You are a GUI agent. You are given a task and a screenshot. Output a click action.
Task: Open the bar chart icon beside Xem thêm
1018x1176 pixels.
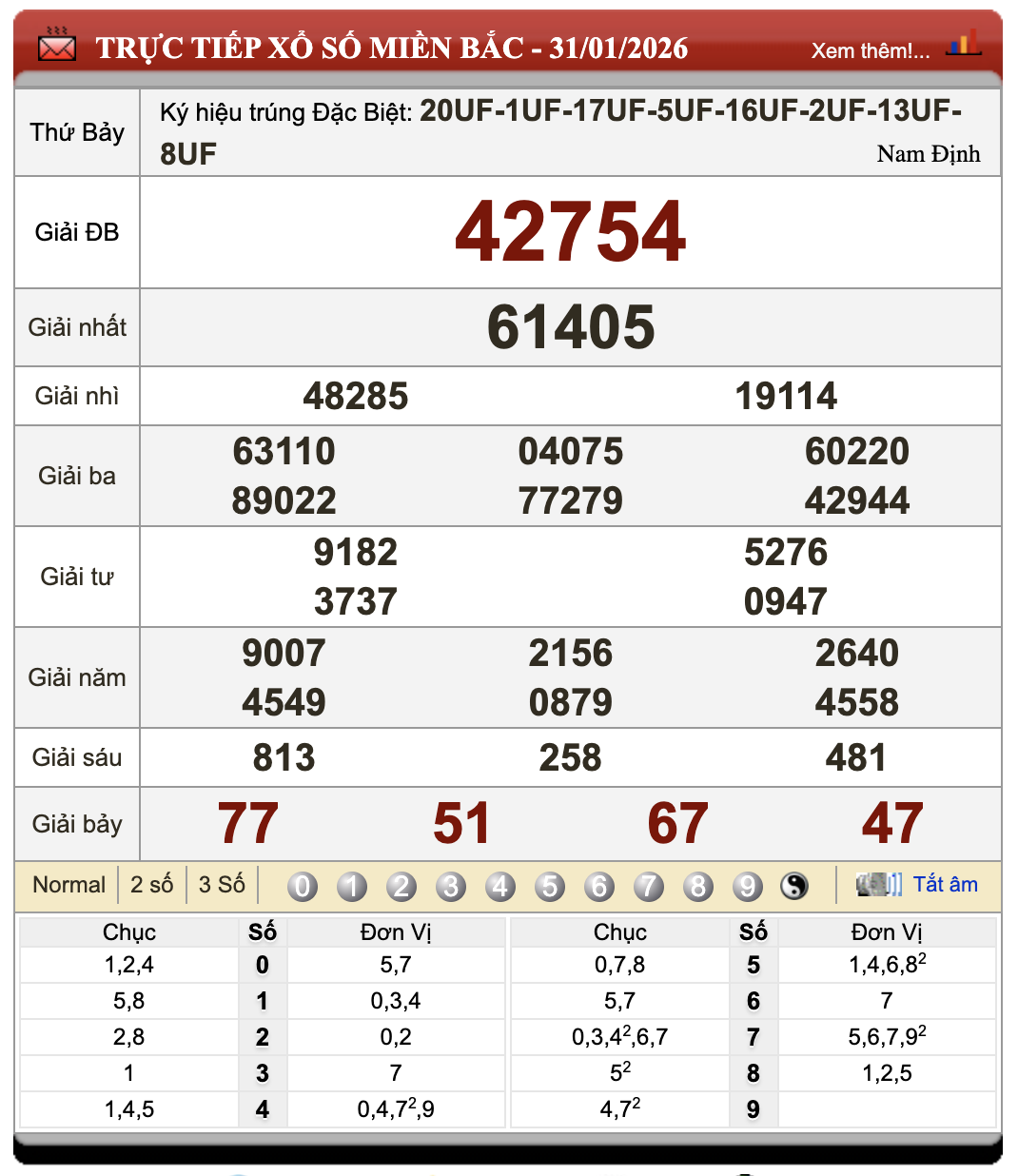964,45
